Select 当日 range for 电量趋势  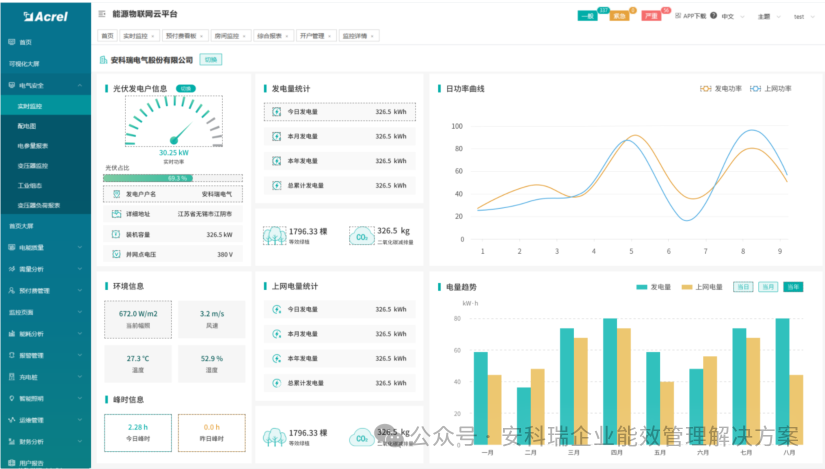point(743,287)
